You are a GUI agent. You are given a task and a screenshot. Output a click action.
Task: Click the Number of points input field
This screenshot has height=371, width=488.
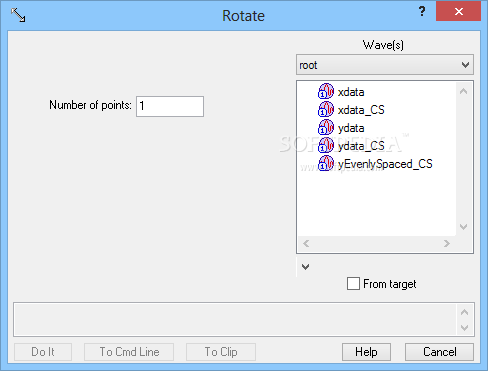point(170,106)
